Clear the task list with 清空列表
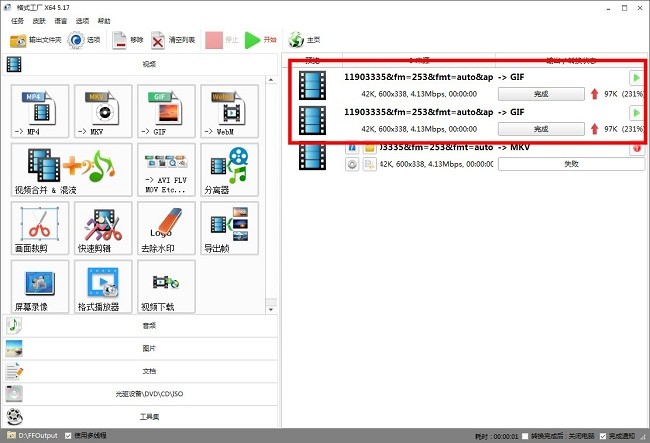Image resolution: width=650 pixels, height=443 pixels. point(173,40)
